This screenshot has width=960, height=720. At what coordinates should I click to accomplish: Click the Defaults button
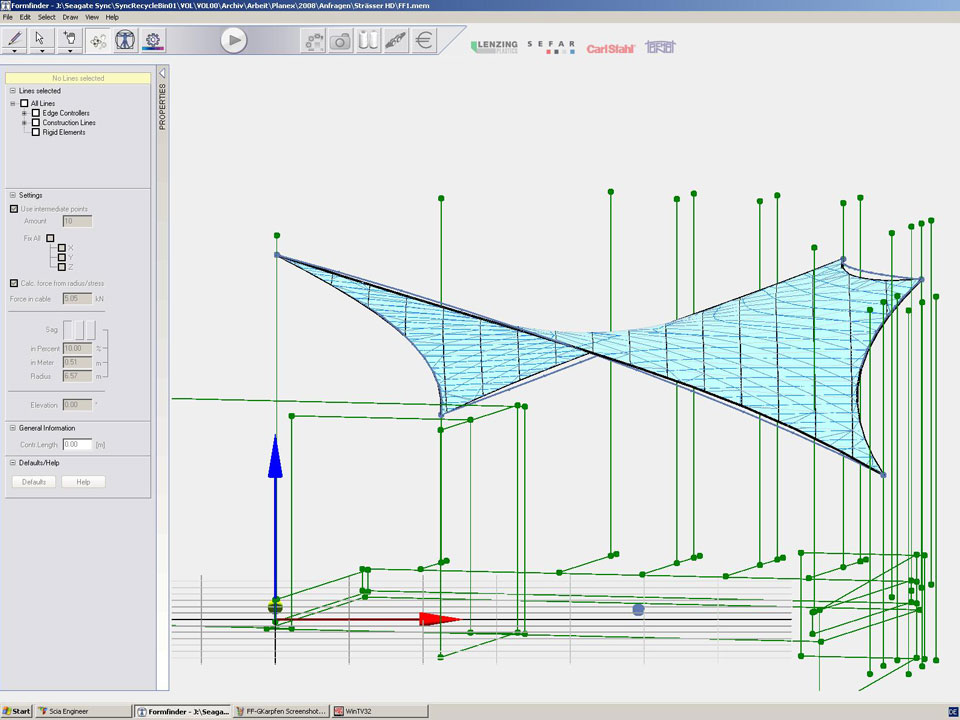34,482
